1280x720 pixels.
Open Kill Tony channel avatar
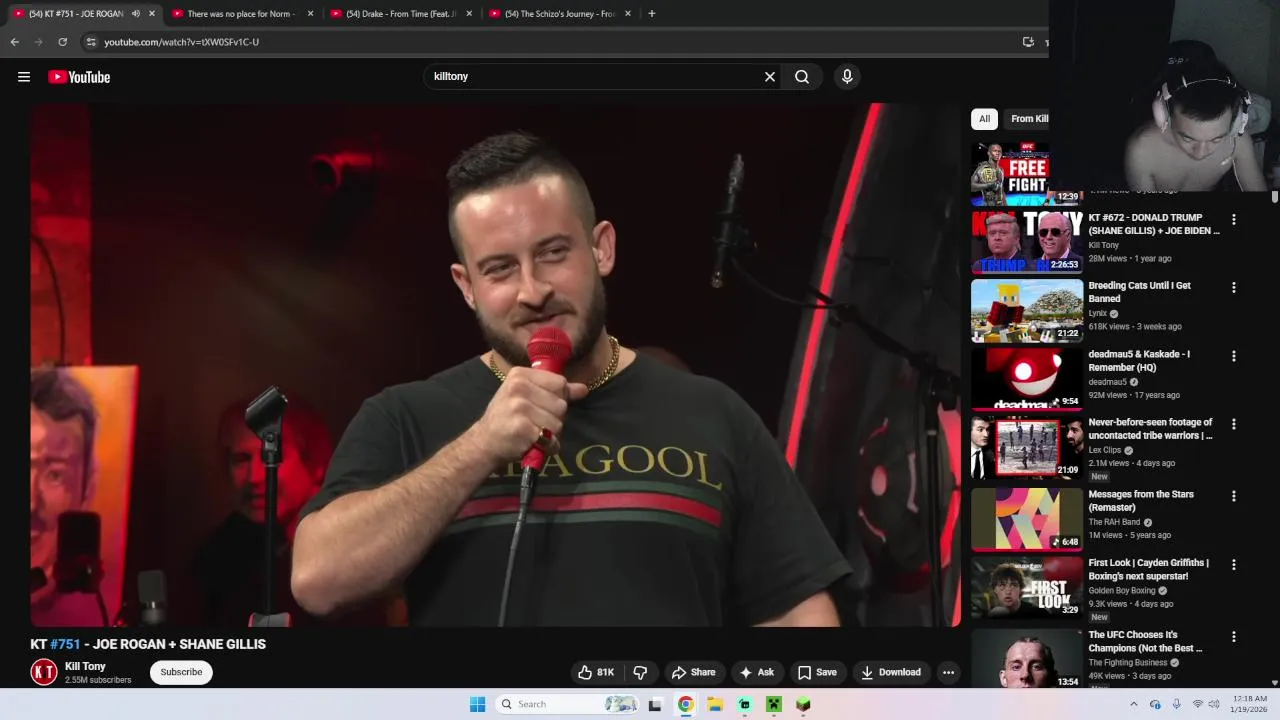44,672
